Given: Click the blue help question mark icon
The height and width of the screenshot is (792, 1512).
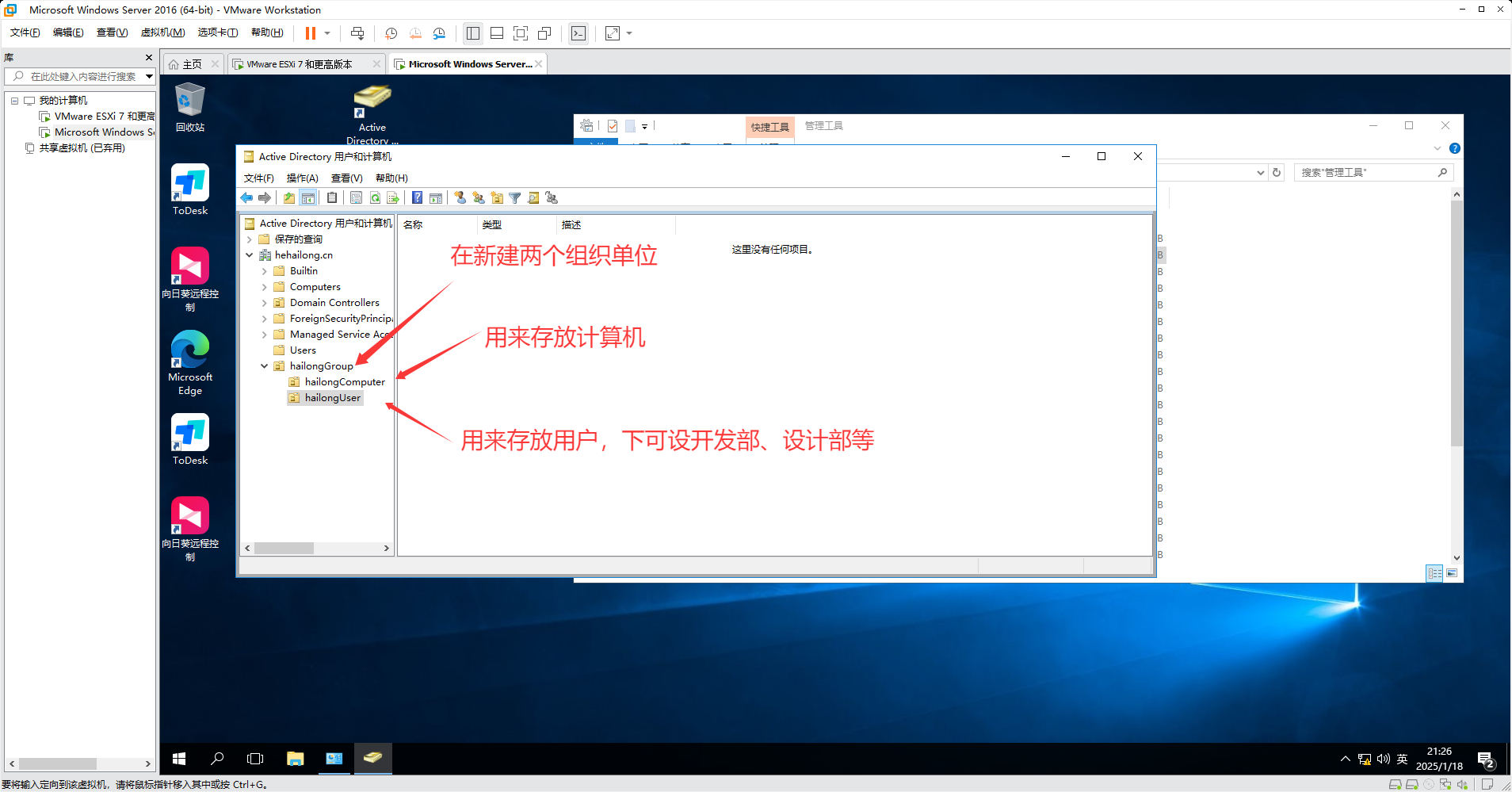Looking at the screenshot, I should 417,198.
